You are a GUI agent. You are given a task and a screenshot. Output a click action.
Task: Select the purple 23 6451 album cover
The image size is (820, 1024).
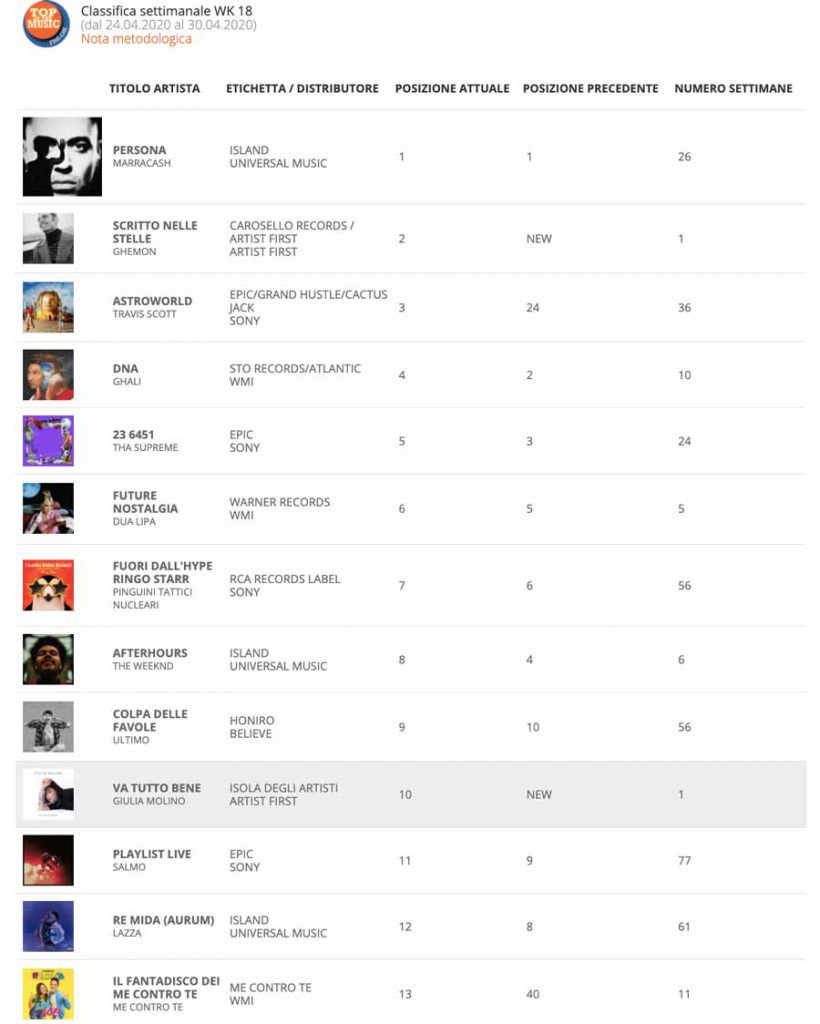coord(48,441)
